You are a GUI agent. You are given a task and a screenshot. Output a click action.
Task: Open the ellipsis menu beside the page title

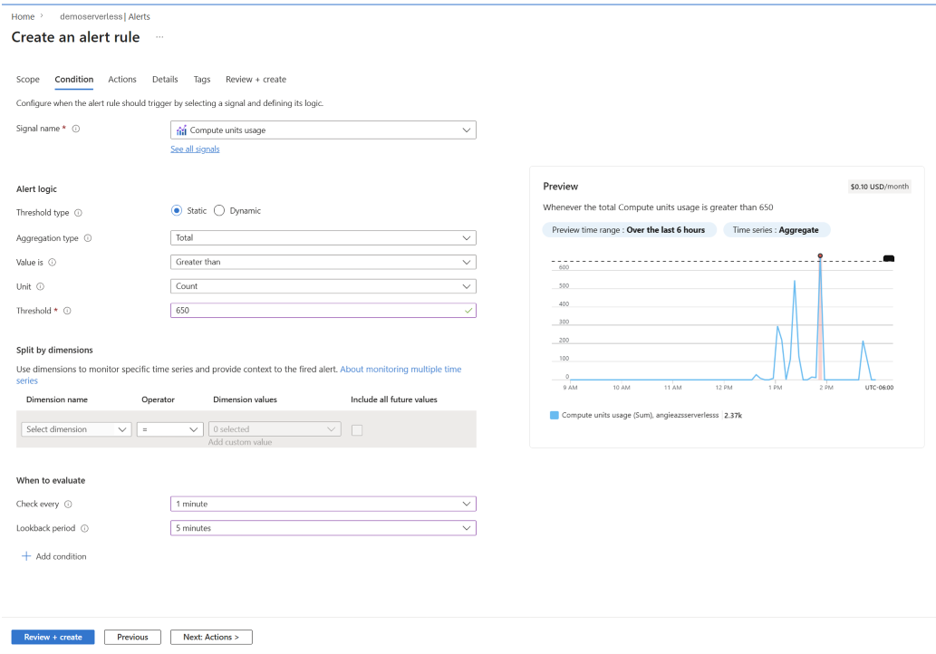click(x=159, y=37)
